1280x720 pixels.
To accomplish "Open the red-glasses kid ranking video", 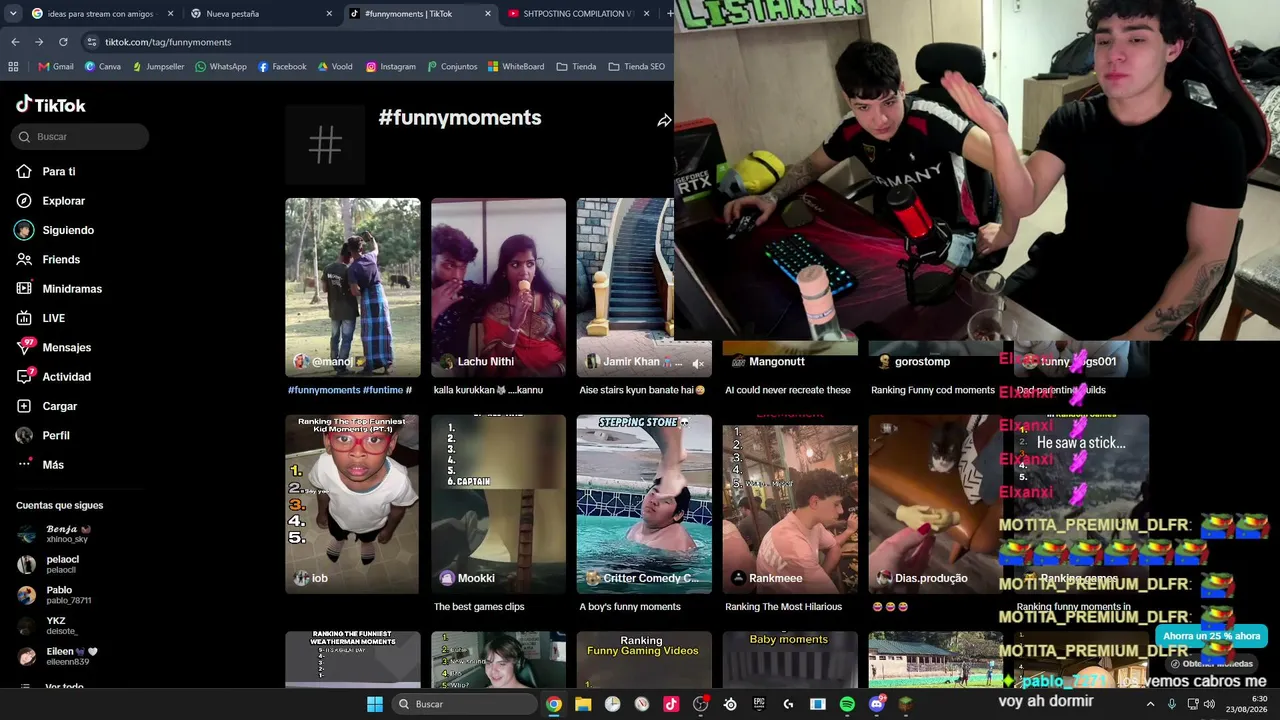I will tap(352, 504).
